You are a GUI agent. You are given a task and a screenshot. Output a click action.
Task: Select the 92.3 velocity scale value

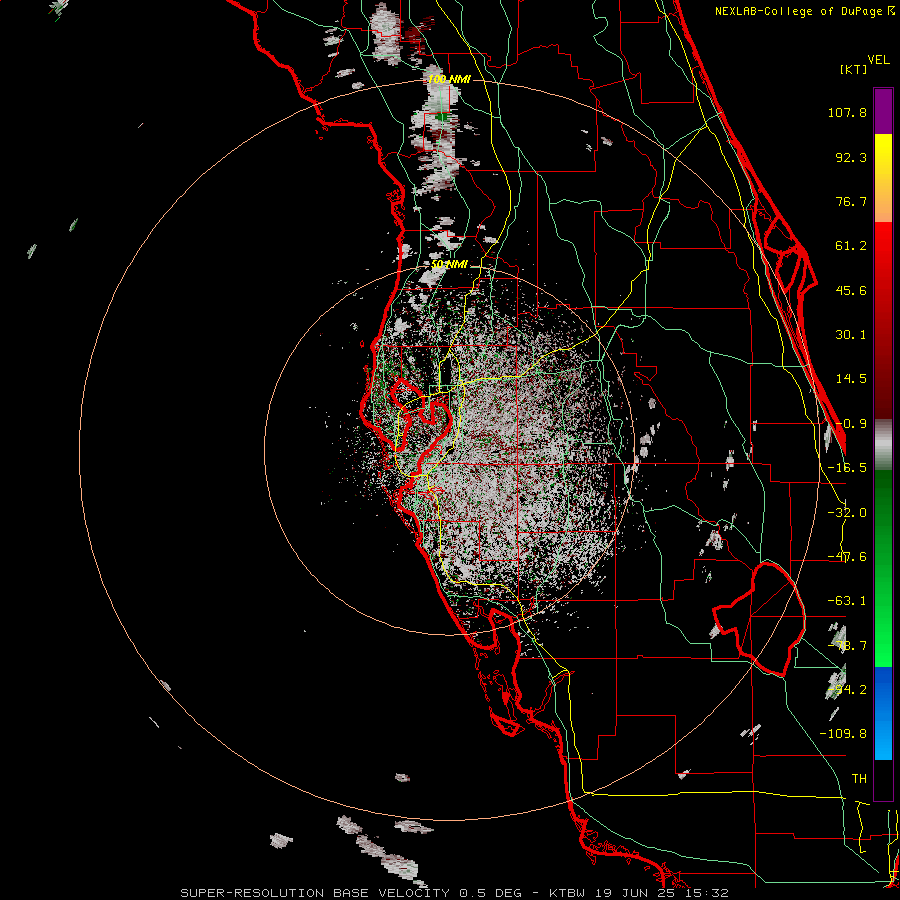coord(851,157)
